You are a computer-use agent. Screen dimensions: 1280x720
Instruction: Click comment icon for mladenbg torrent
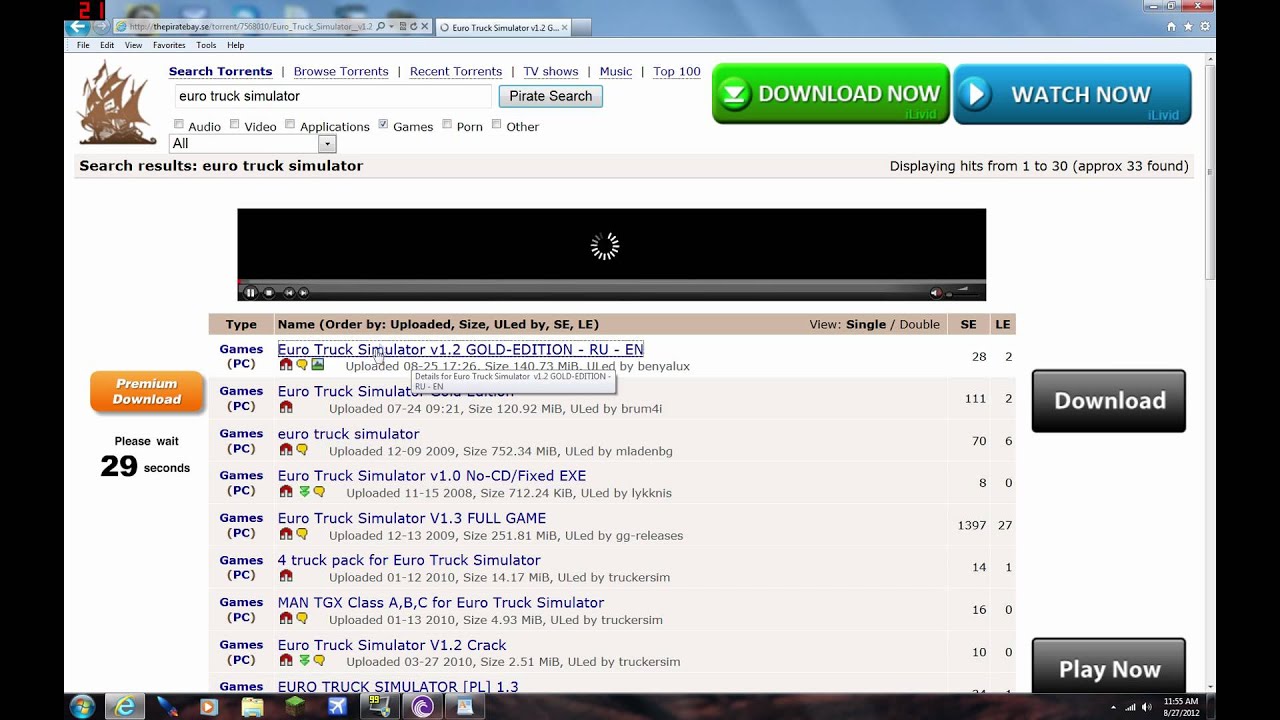[302, 450]
